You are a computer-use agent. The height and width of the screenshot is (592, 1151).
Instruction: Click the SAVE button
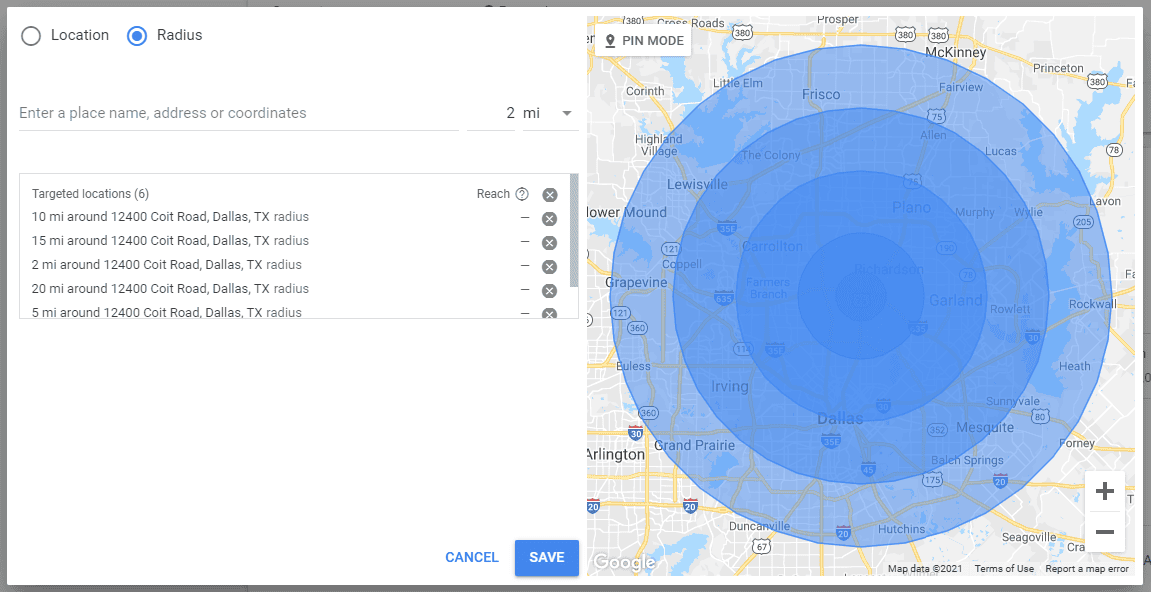[x=547, y=557]
